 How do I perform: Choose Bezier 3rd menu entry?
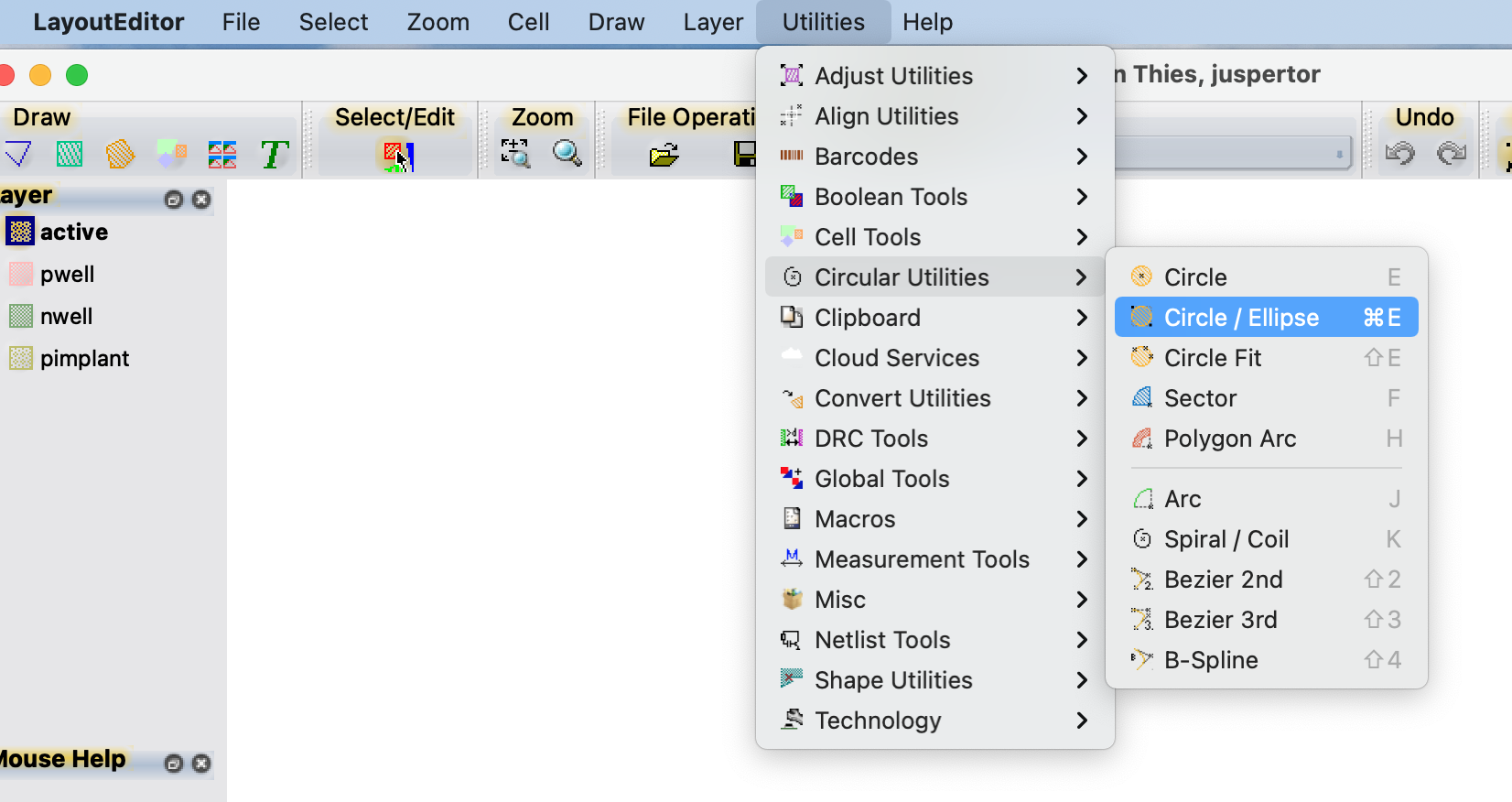(x=1267, y=620)
